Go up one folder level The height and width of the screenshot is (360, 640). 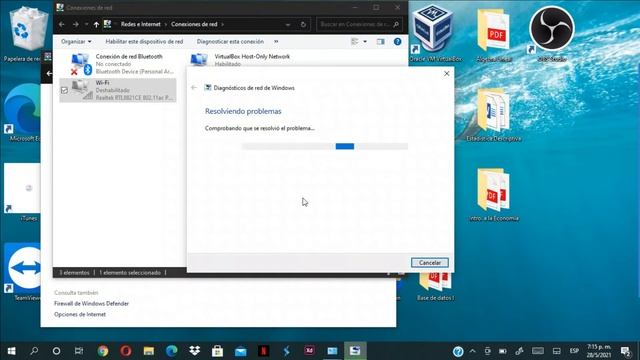pyautogui.click(x=96, y=24)
